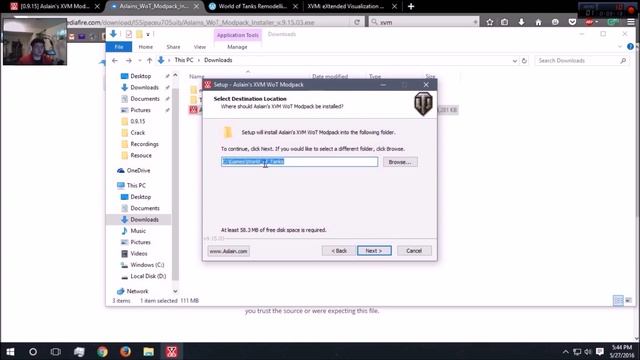Select Downloads in Quick access

click(x=144, y=87)
